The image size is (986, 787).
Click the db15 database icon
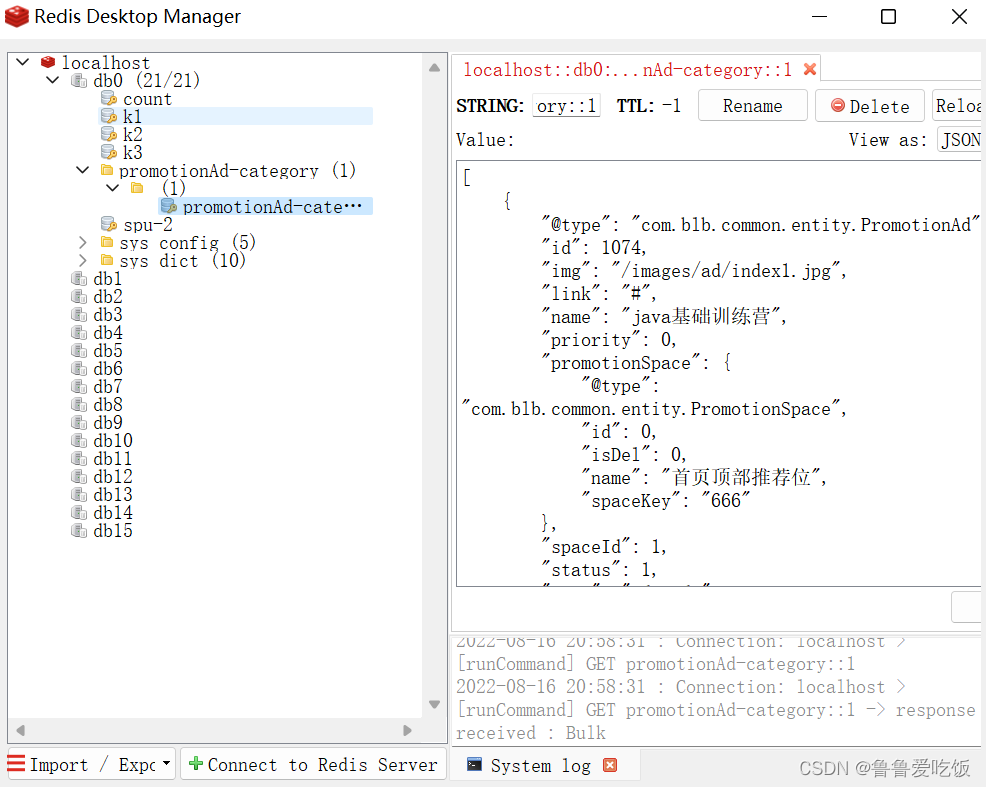click(x=79, y=531)
